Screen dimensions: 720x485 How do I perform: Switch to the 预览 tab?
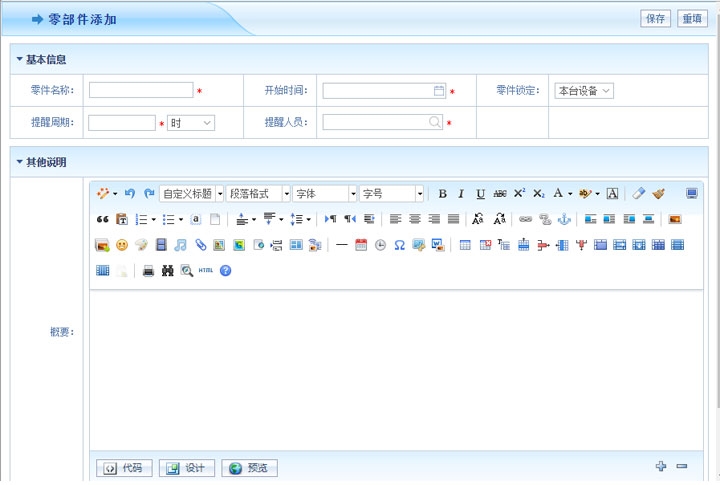pos(249,468)
